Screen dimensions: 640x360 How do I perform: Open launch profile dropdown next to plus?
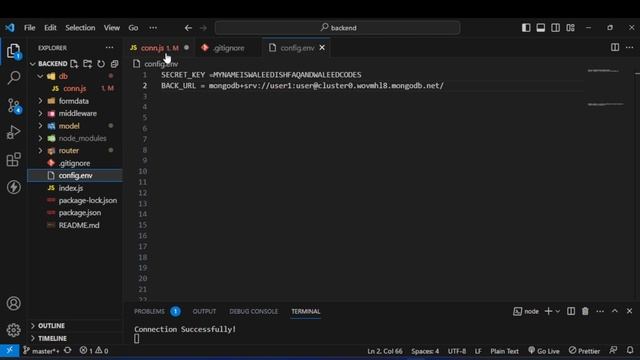coord(558,311)
